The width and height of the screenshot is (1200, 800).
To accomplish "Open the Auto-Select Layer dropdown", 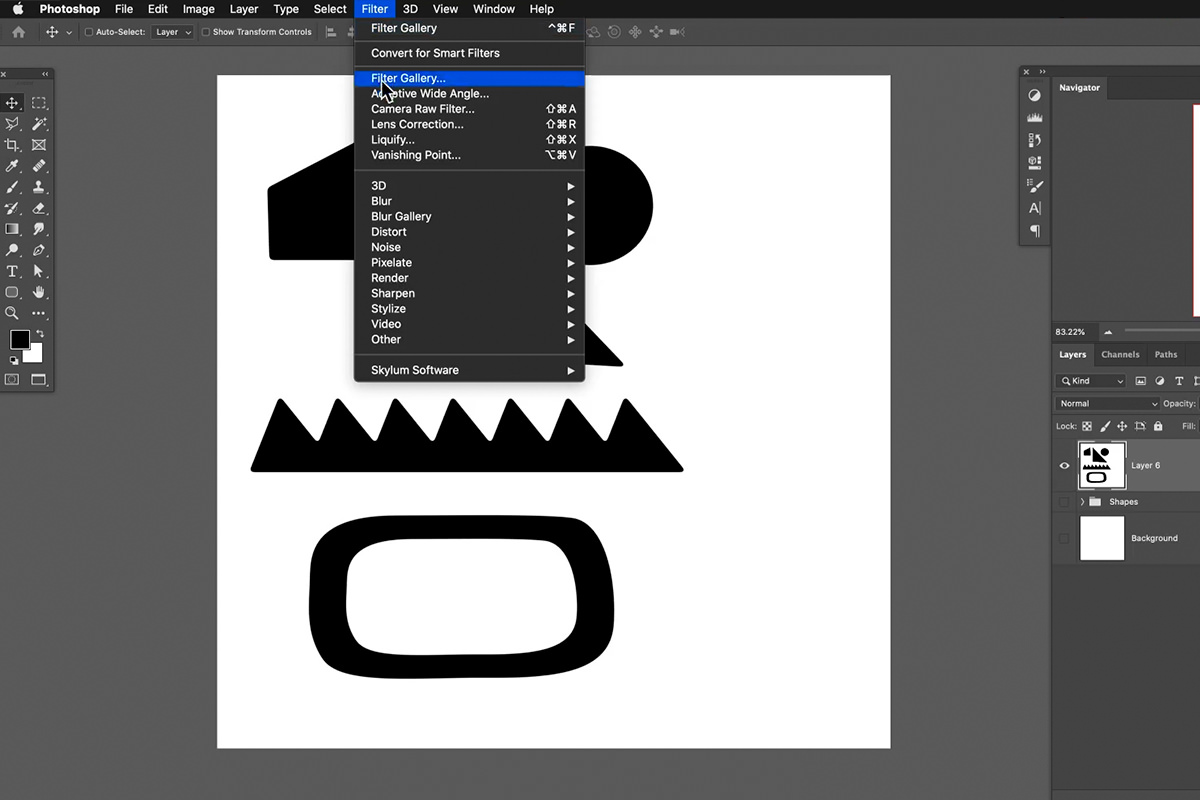I will pyautogui.click(x=172, y=32).
